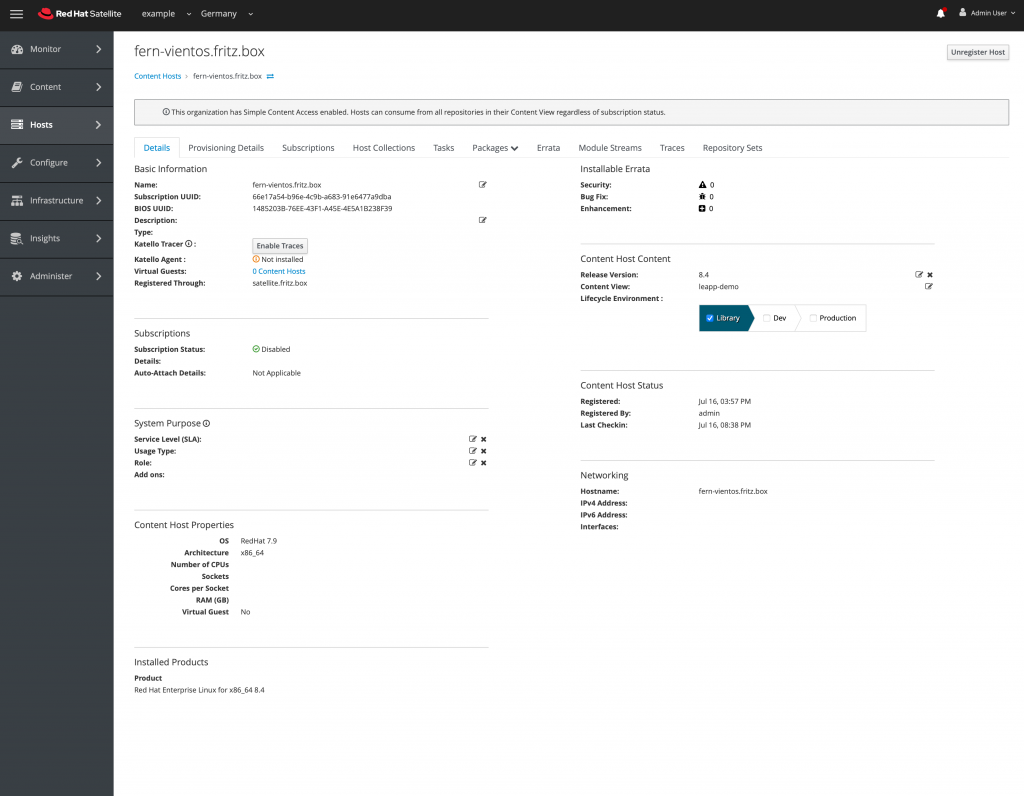Click the Content book icon
Viewport: 1024px width, 796px height.
[x=17, y=87]
